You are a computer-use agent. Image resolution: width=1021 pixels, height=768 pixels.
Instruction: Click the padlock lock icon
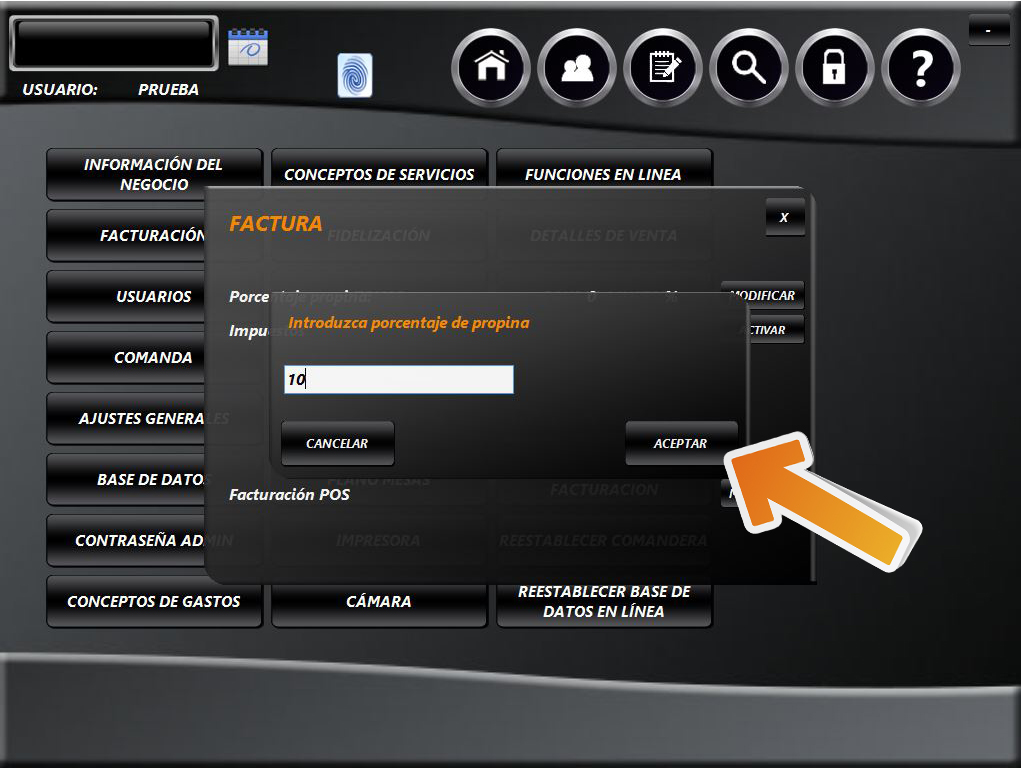(834, 68)
